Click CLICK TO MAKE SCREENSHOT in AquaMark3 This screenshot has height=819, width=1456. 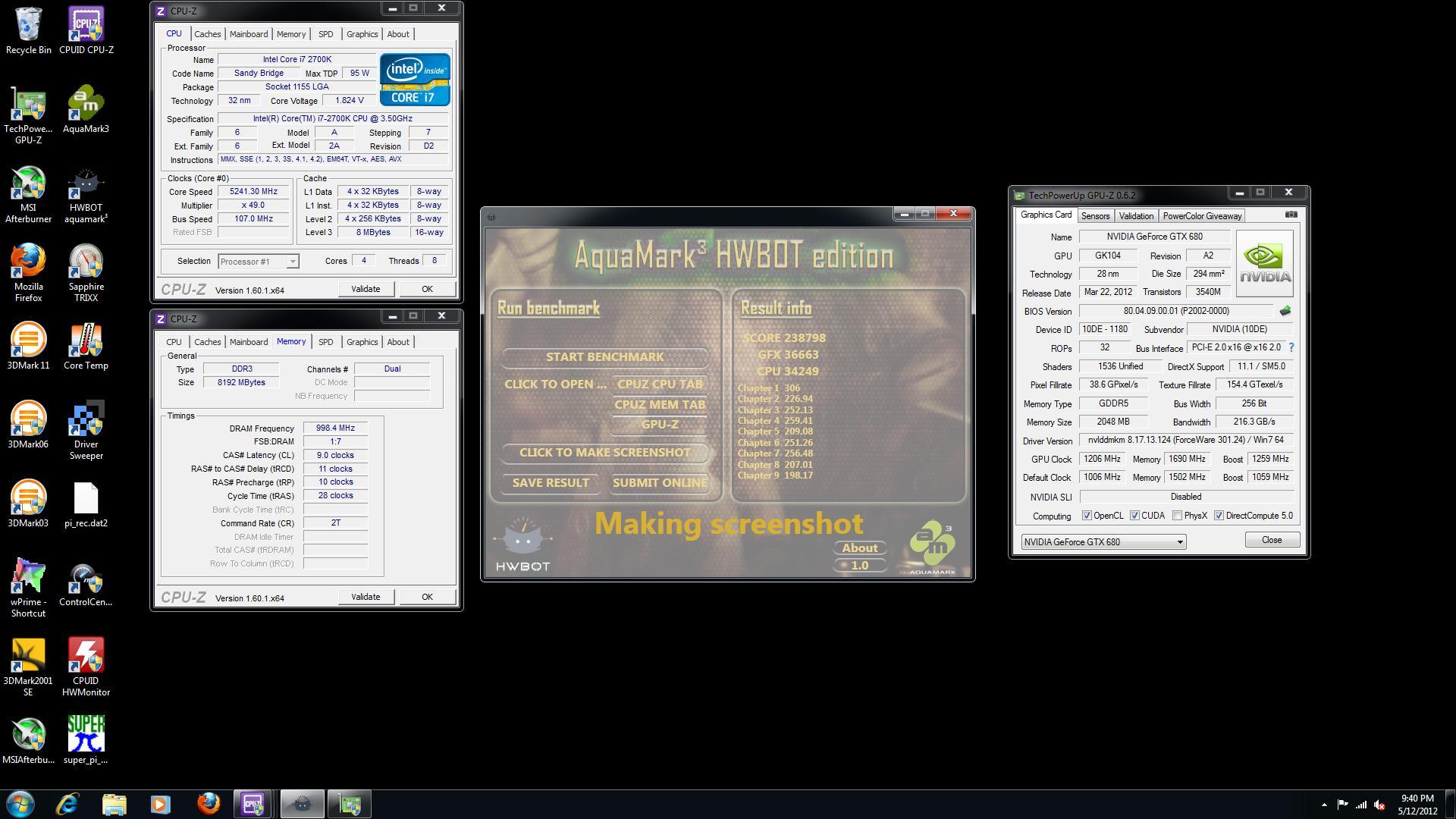pyautogui.click(x=604, y=452)
